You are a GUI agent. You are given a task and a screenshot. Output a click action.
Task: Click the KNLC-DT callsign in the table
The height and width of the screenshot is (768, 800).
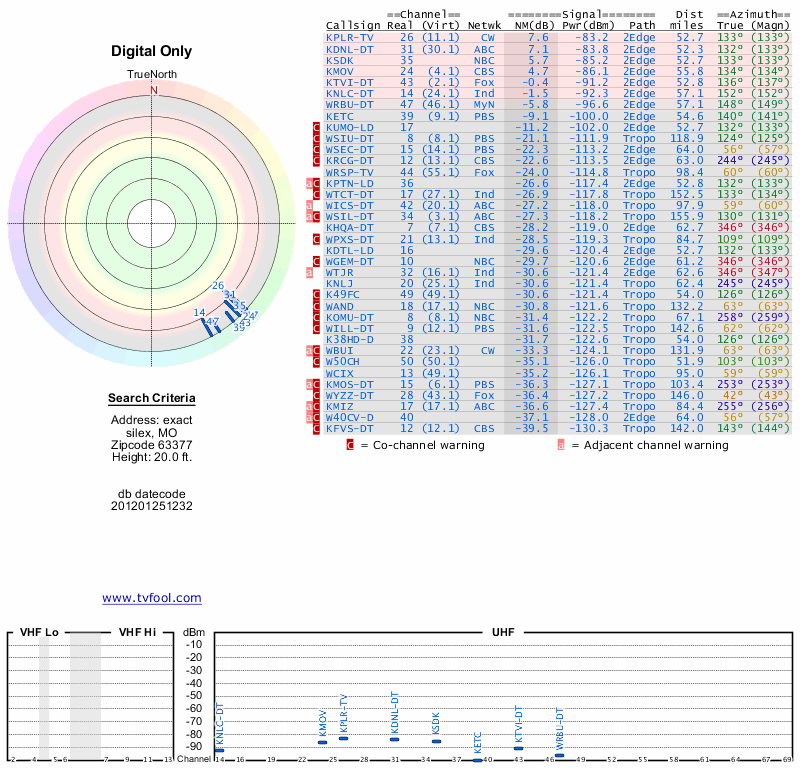click(x=349, y=94)
